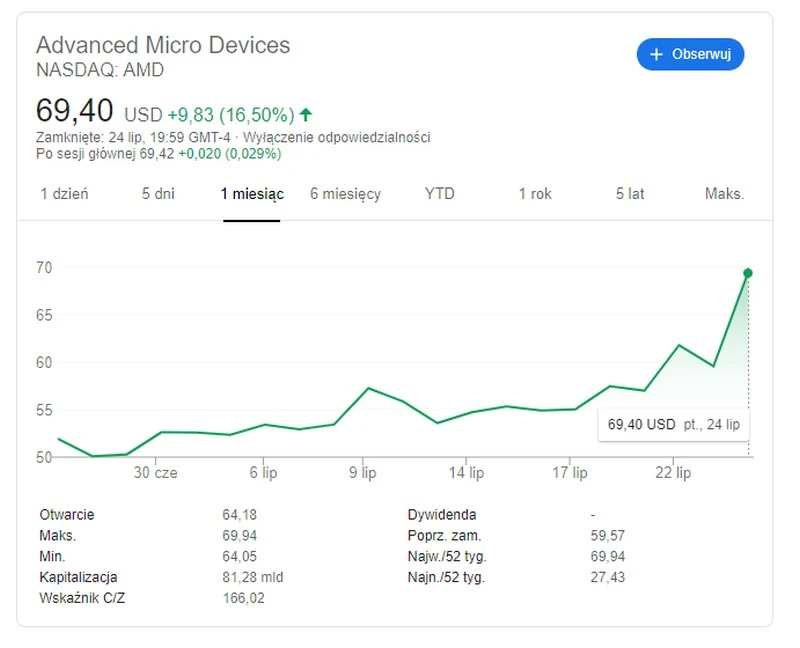
Task: Select the 1 miesiąc tab
Action: 252,194
